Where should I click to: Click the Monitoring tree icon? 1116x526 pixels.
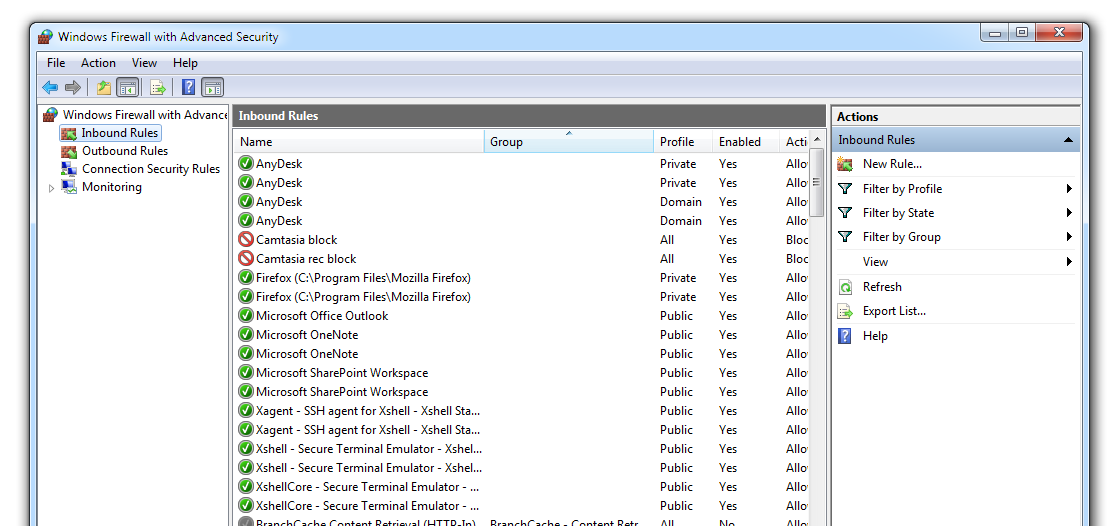(x=69, y=187)
